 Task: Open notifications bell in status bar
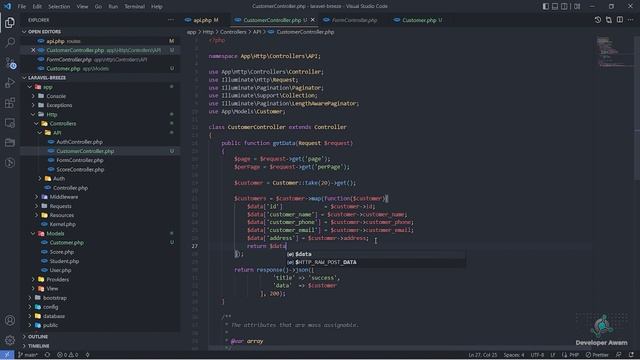tap(631, 355)
